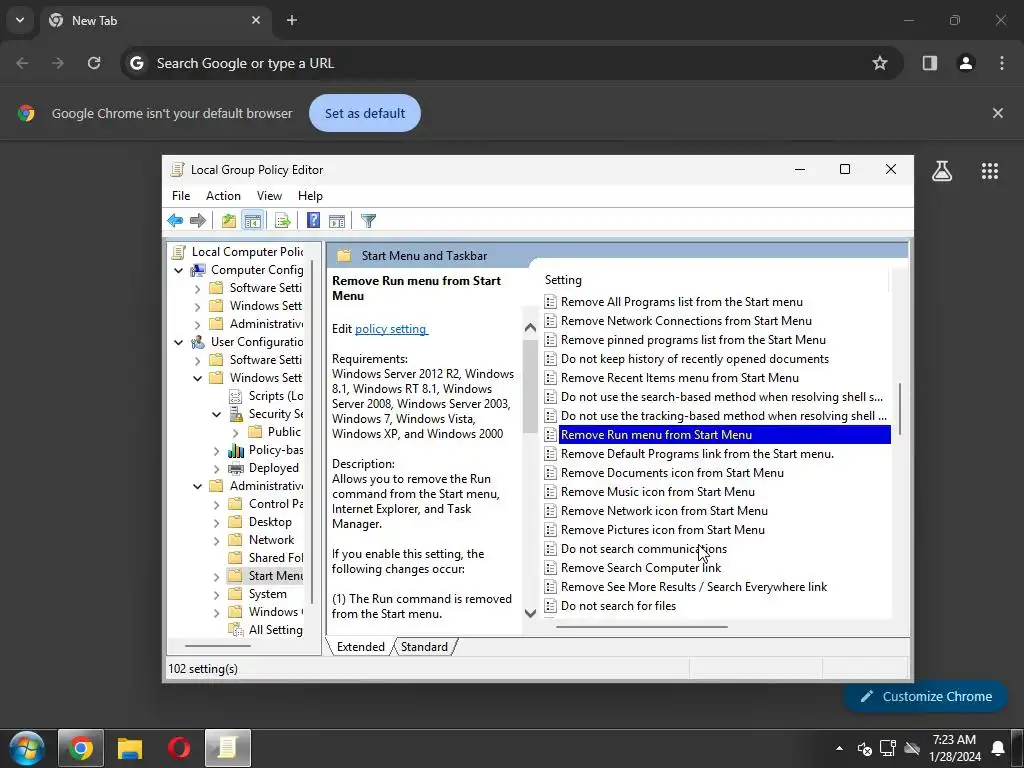Select Scripts (Logon/Logoff) tree item
This screenshot has height=768, width=1024.
[x=266, y=396]
